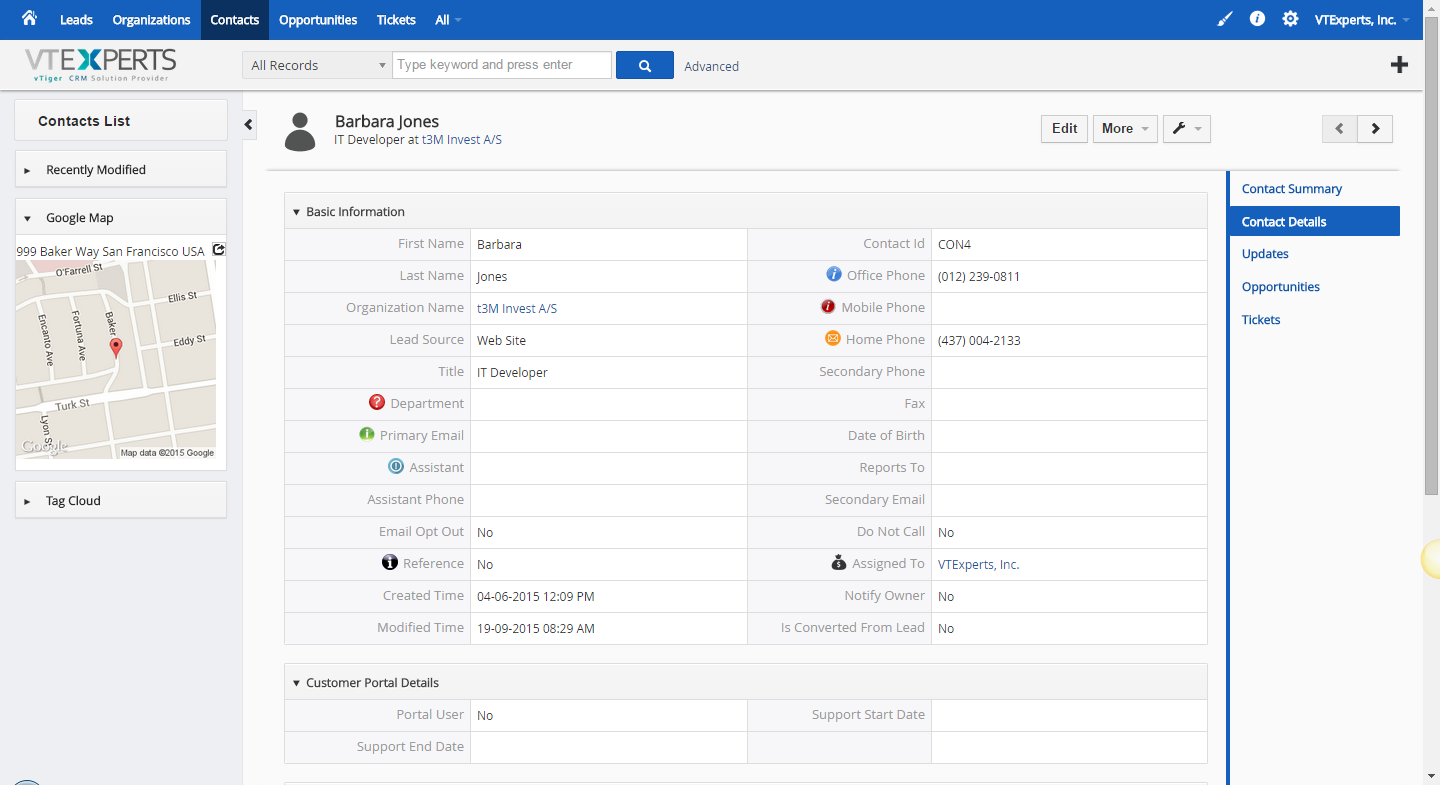Switch to the Contact Summary tab
1440x785 pixels.
pos(1292,189)
